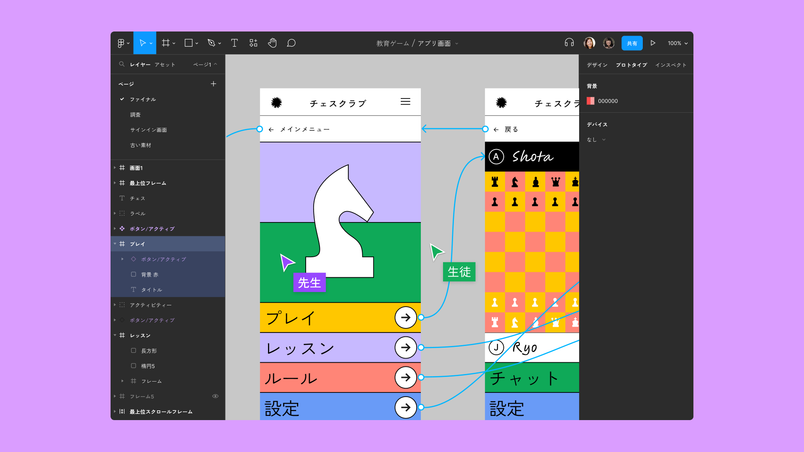Expand the 画面1 layer
The width and height of the screenshot is (804, 452).
click(x=115, y=168)
